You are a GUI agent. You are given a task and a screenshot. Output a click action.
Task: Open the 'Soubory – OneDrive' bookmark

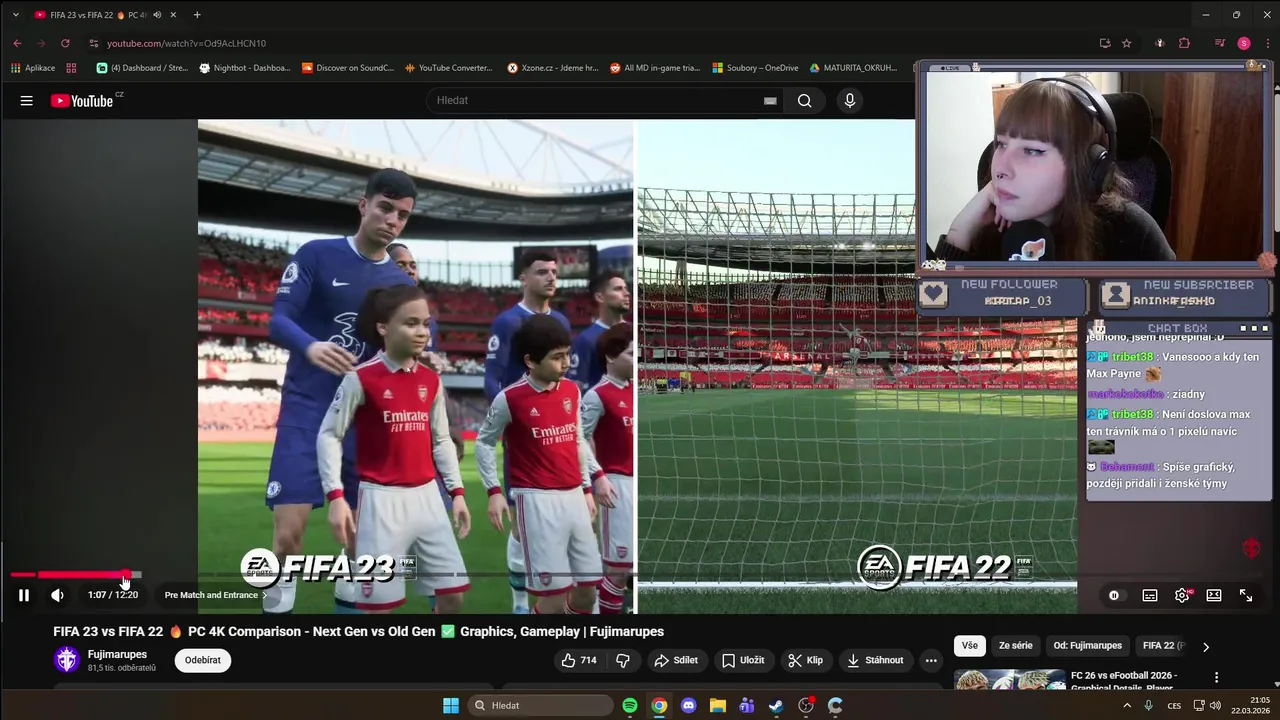click(755, 68)
